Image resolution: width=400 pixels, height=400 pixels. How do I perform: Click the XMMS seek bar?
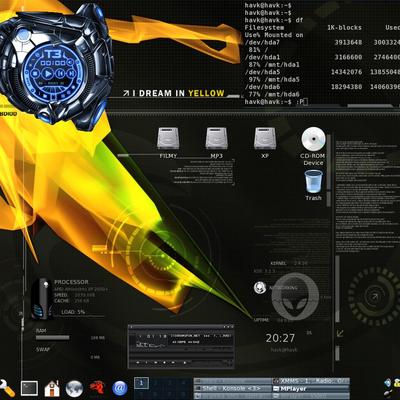click(x=182, y=355)
